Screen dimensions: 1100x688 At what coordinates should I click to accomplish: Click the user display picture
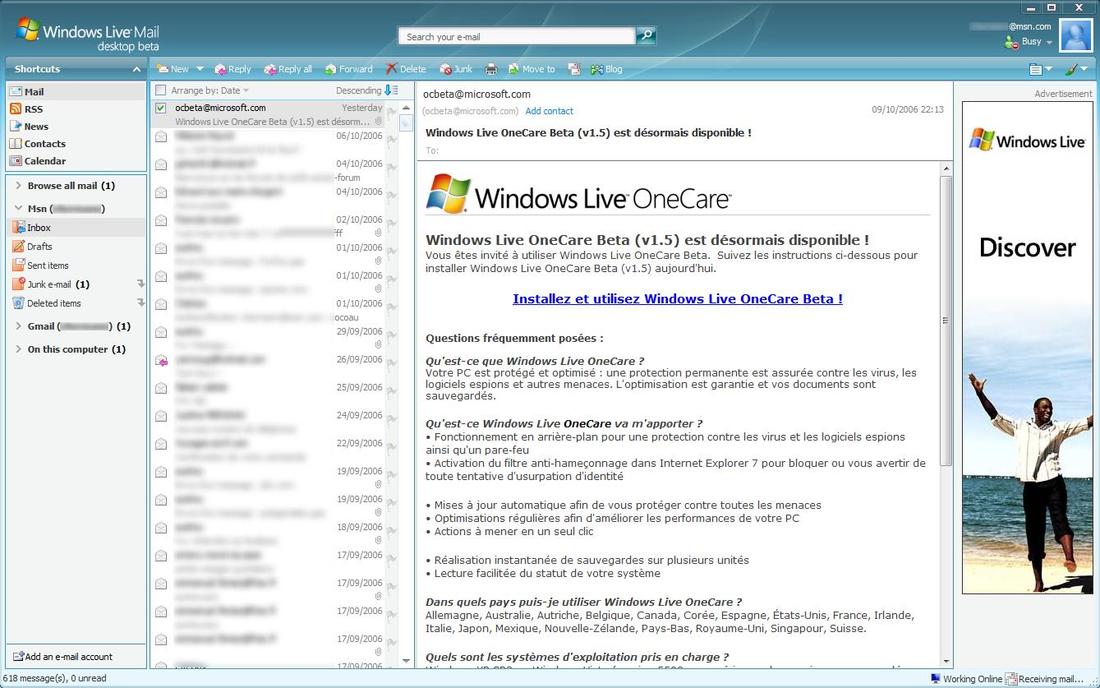pos(1075,36)
